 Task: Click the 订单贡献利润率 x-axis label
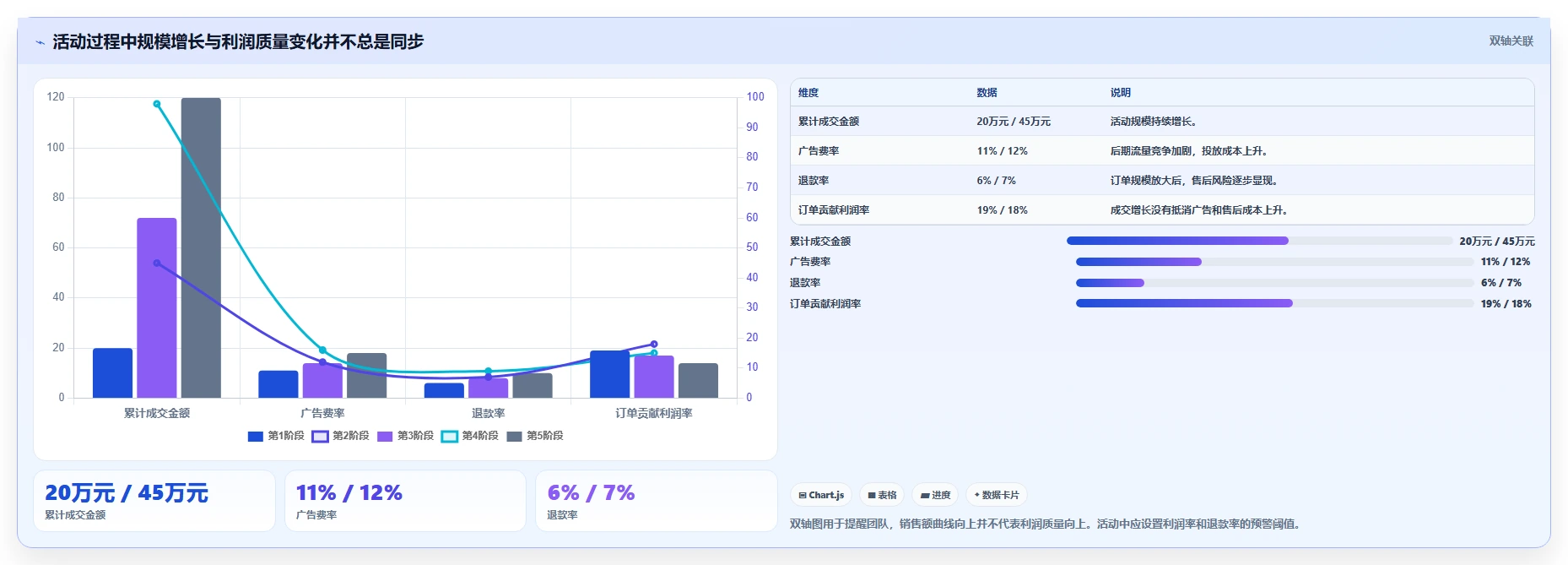[x=654, y=413]
